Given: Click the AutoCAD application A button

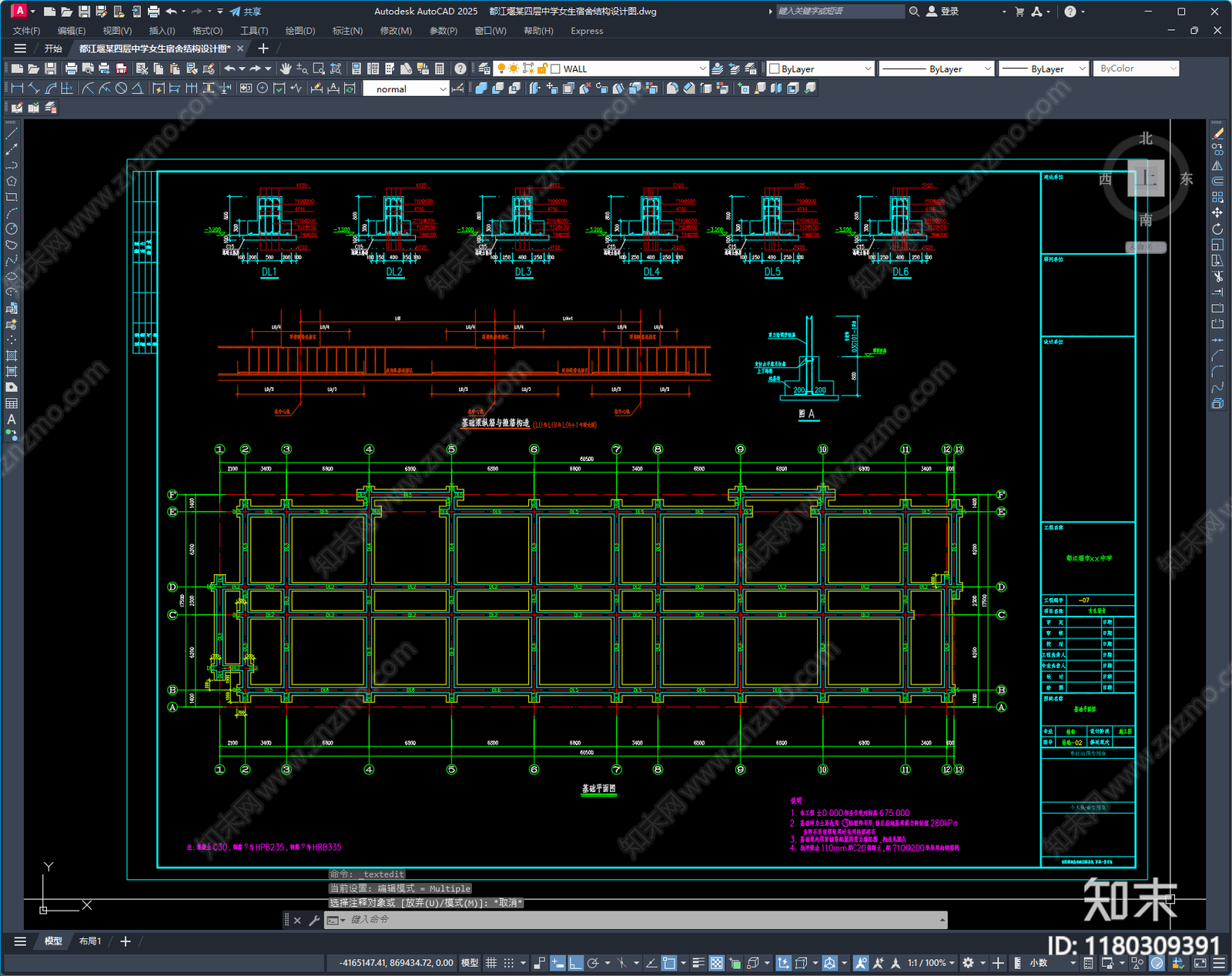Looking at the screenshot, I should 18,11.
